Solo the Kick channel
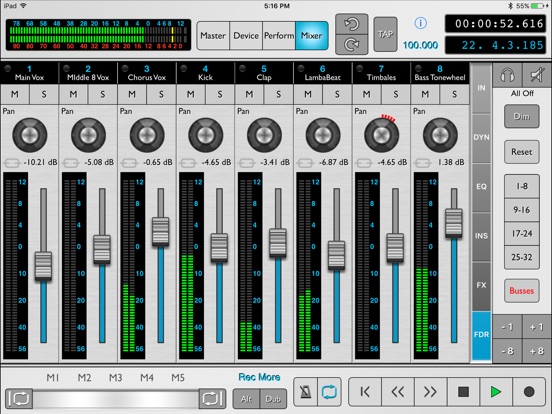552x414 pixels. 220,94
